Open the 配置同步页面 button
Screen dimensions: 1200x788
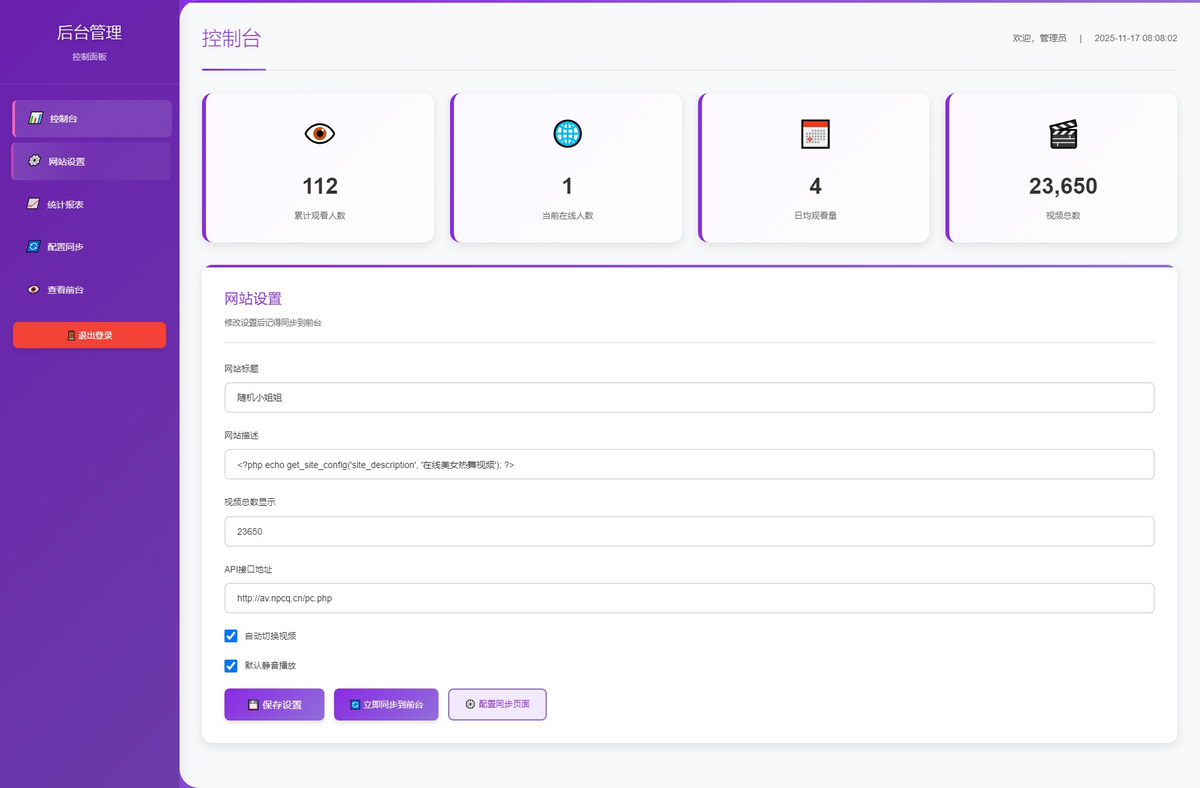coord(497,704)
